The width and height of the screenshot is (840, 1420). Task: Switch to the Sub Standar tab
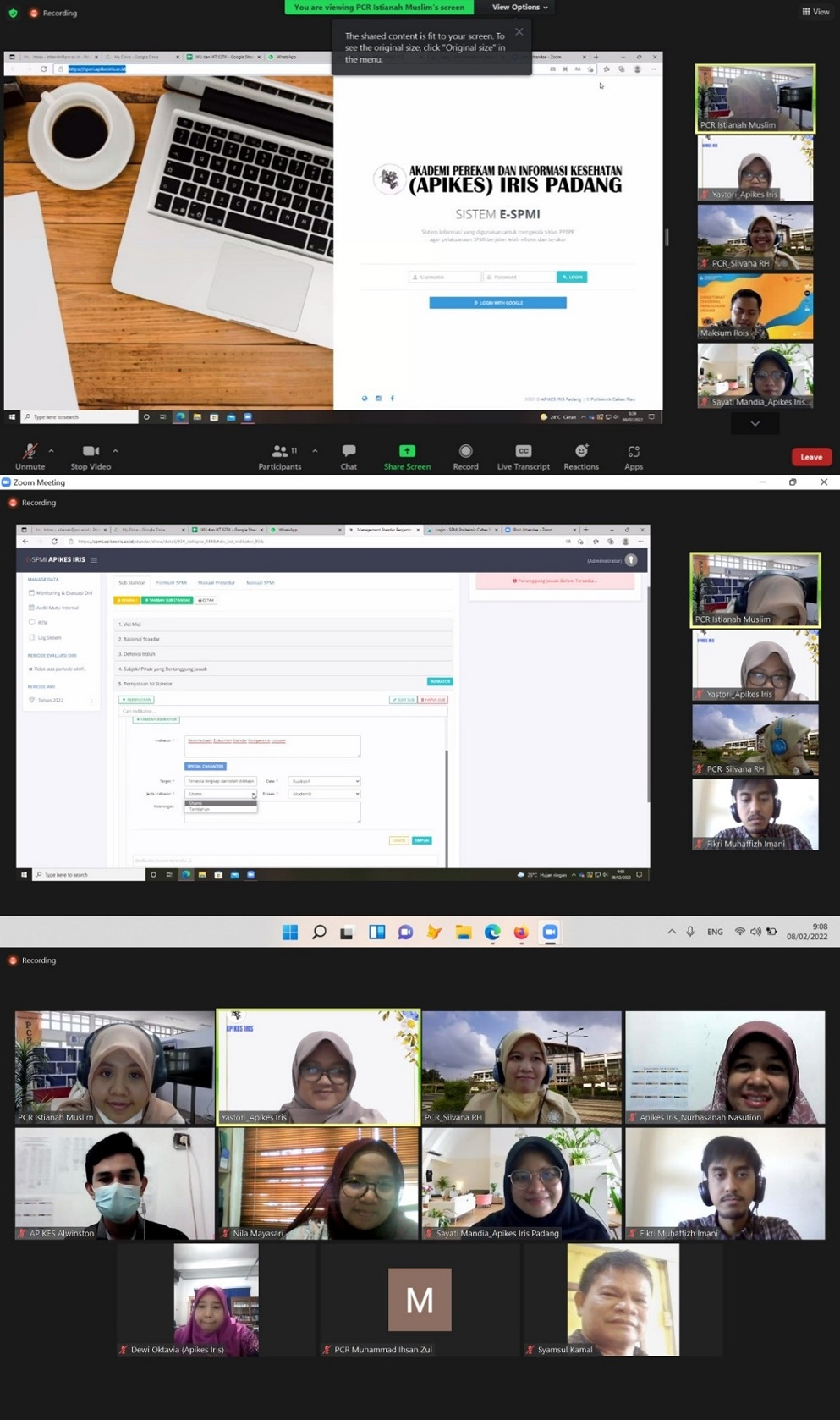[131, 582]
